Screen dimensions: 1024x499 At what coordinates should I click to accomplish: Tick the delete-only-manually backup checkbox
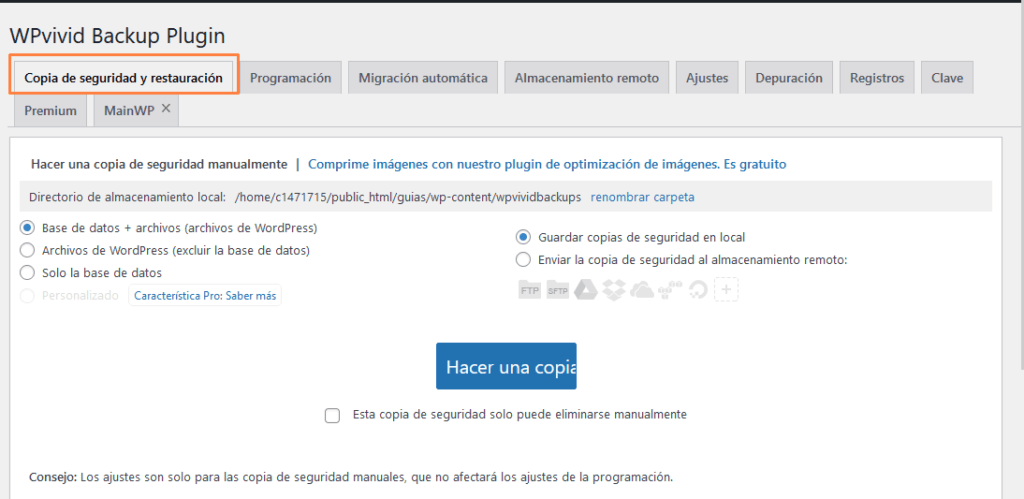pos(332,415)
